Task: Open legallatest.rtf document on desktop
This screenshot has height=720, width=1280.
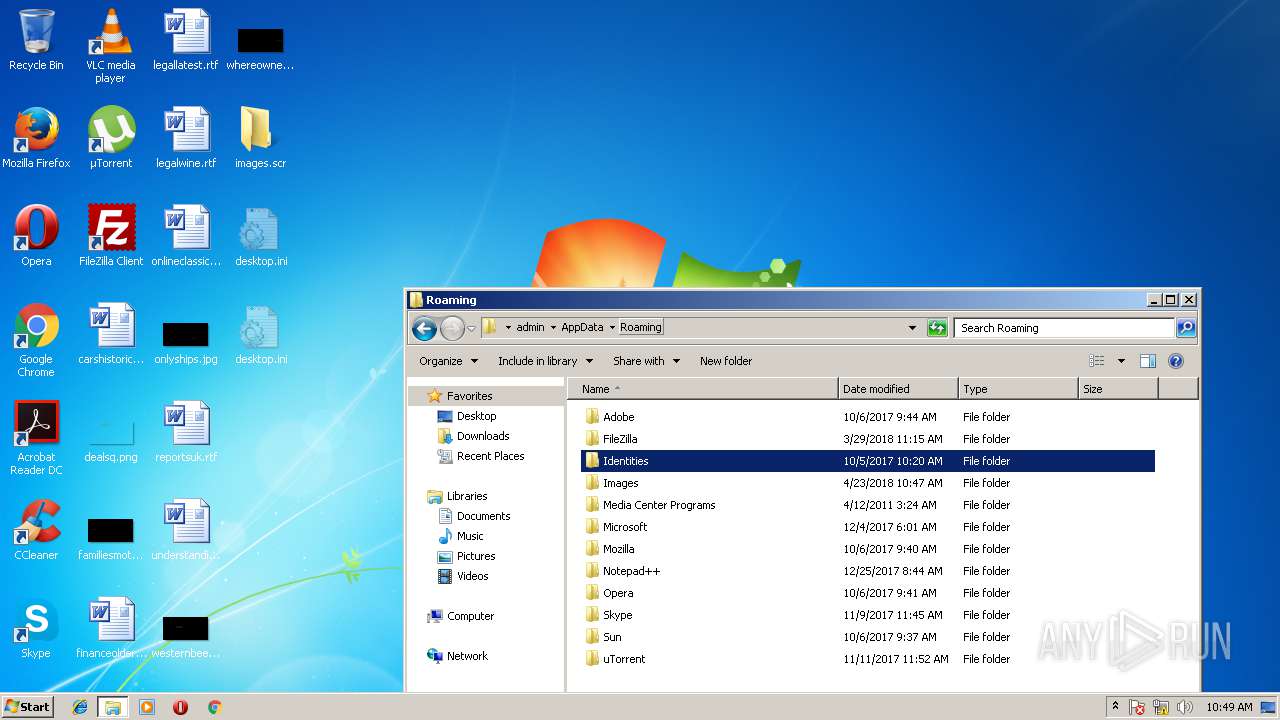Action: click(186, 42)
